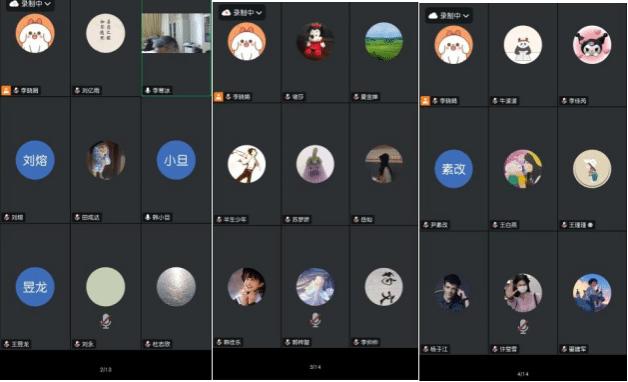Image resolution: width=628 pixels, height=382 pixels.
Task: Click the 4/14 page indicator
Action: click(x=523, y=374)
